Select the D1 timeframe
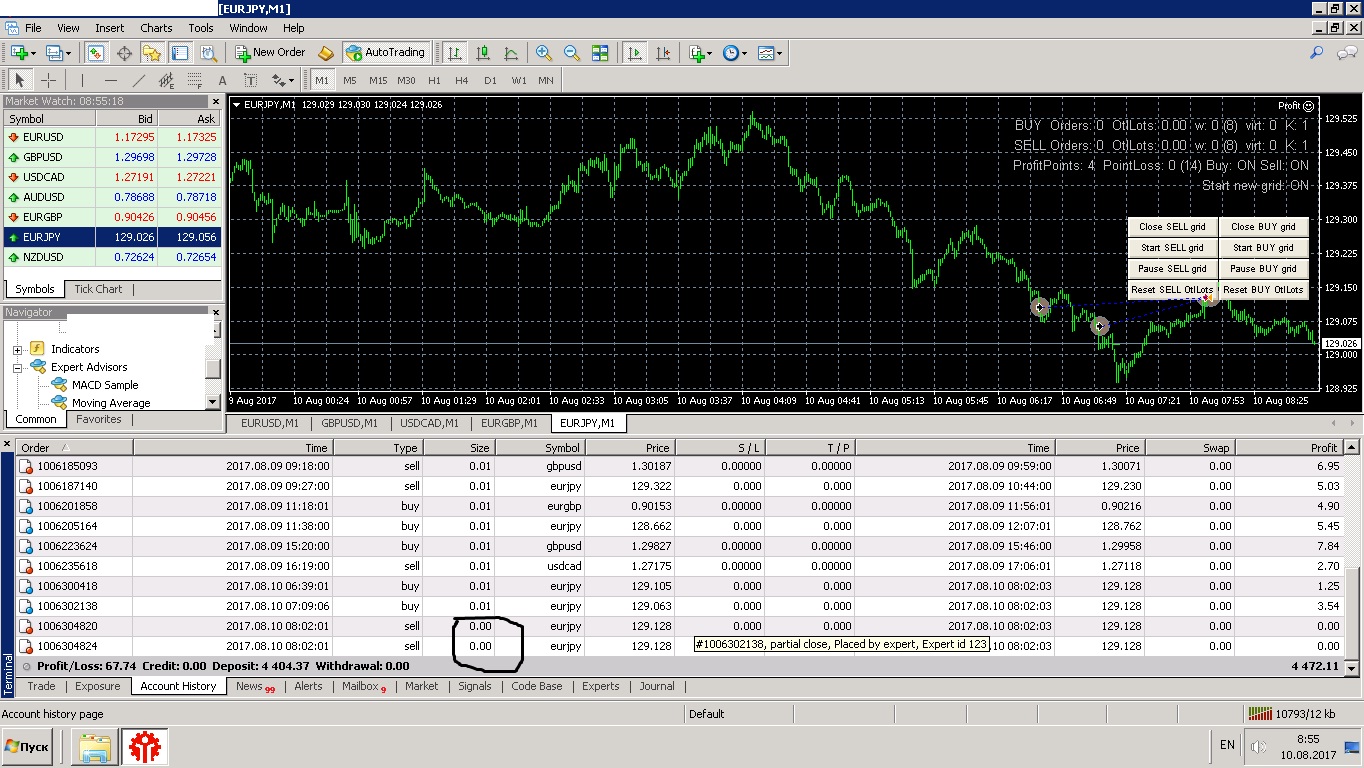This screenshot has width=1364, height=768. [490, 80]
